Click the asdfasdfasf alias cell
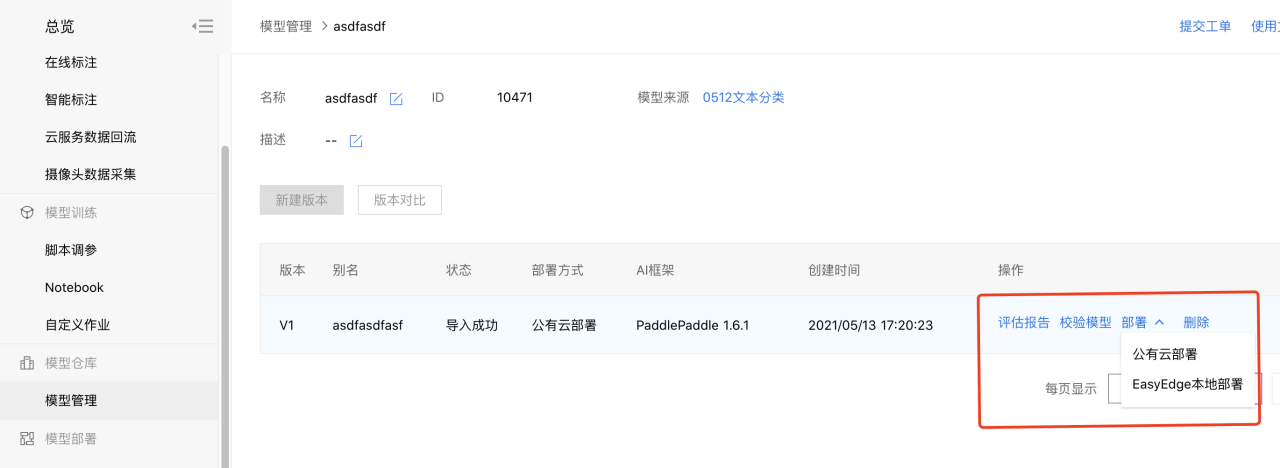This screenshot has width=1280, height=468. click(368, 324)
